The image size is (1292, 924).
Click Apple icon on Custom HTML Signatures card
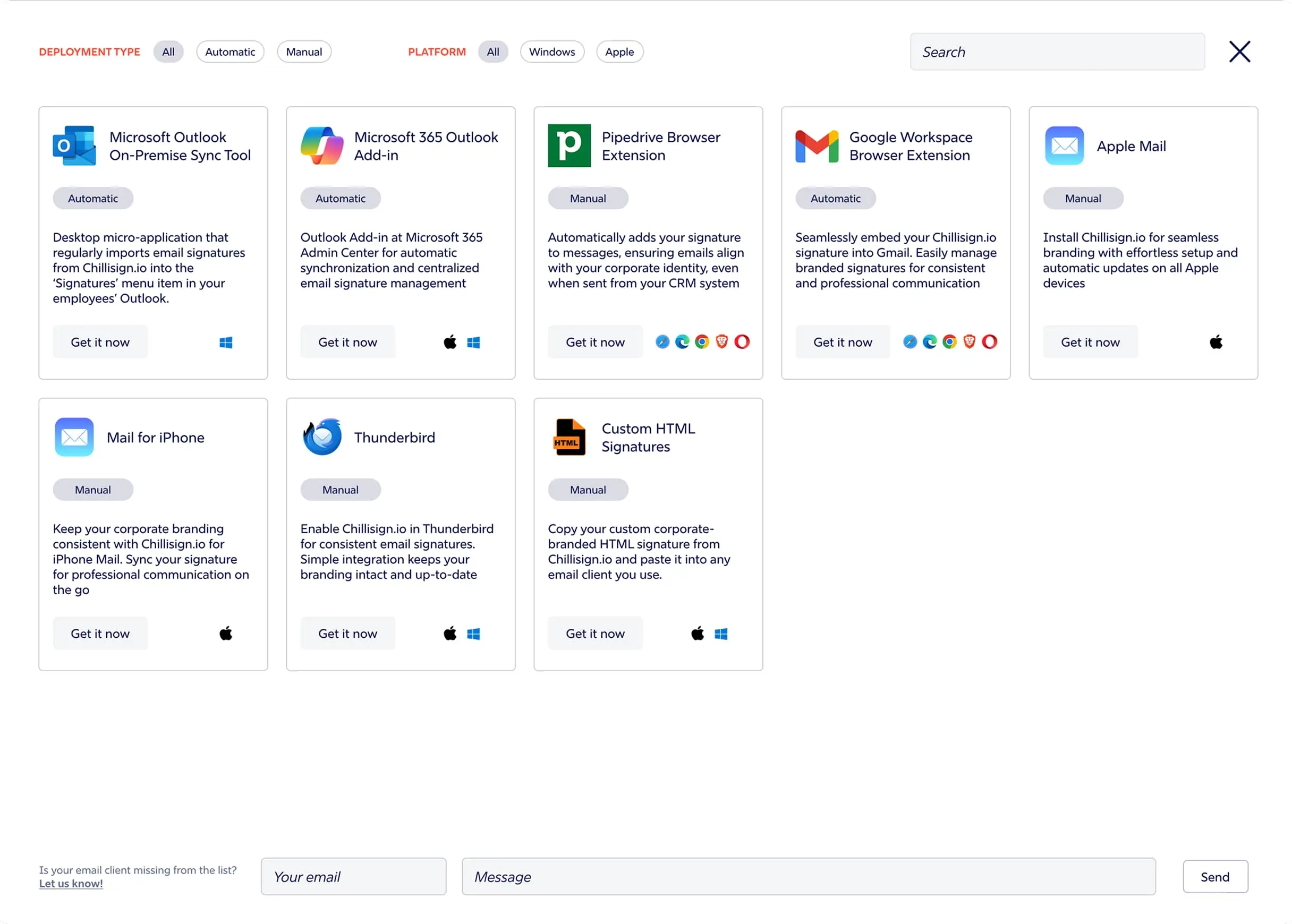[697, 633]
